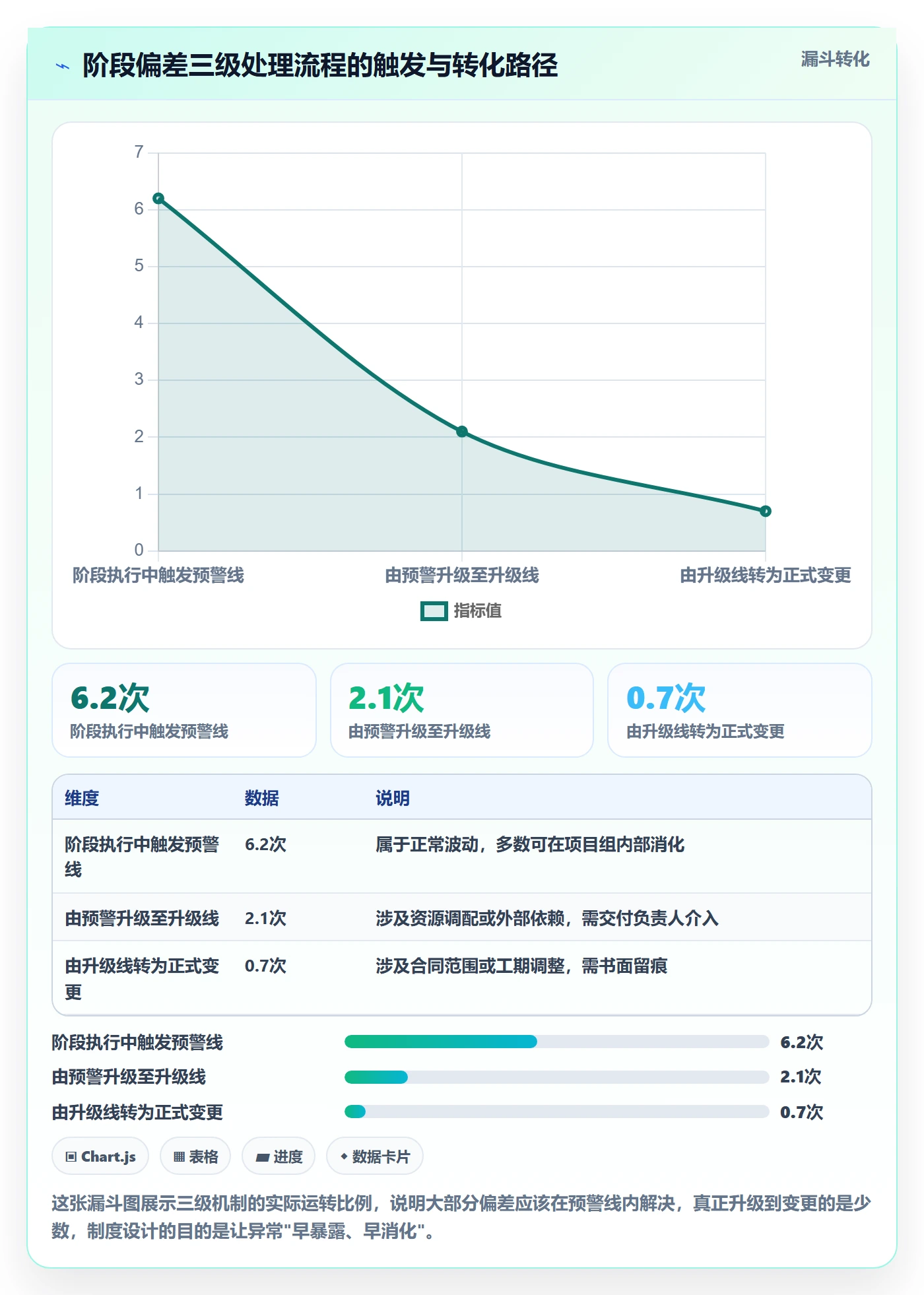The height and width of the screenshot is (1295, 924).
Task: Click table cell 阶段执行中触发预警线
Action: click(x=143, y=857)
